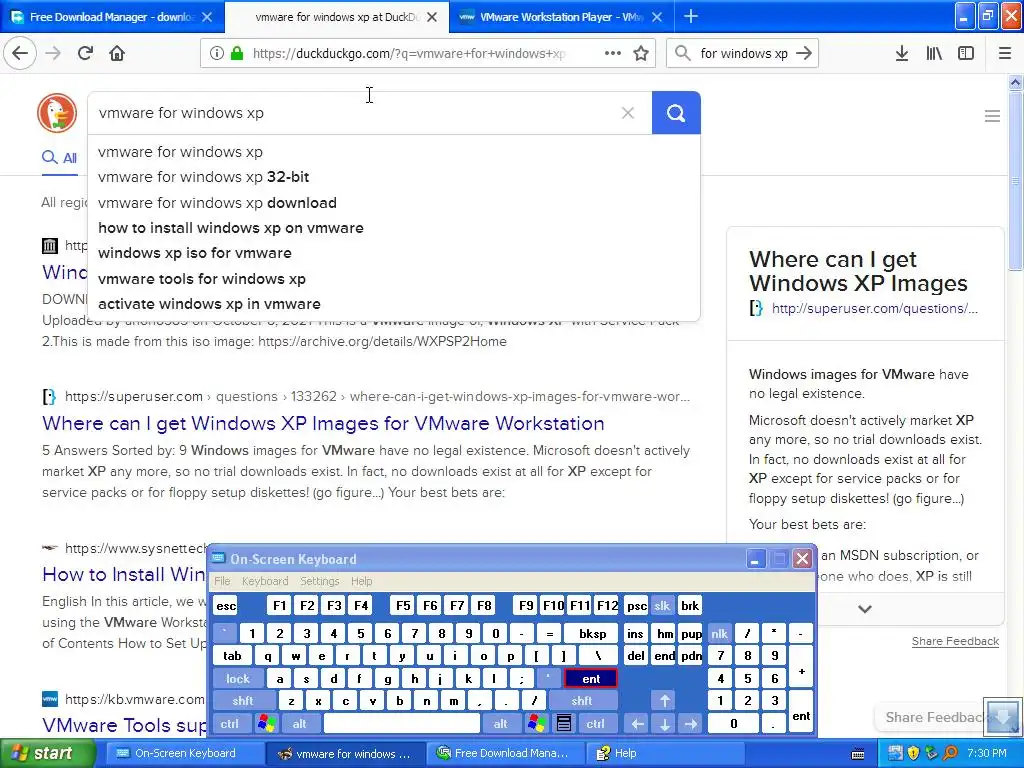The width and height of the screenshot is (1024, 768).
Task: Open the Firefox home page icon
Action: [x=117, y=53]
